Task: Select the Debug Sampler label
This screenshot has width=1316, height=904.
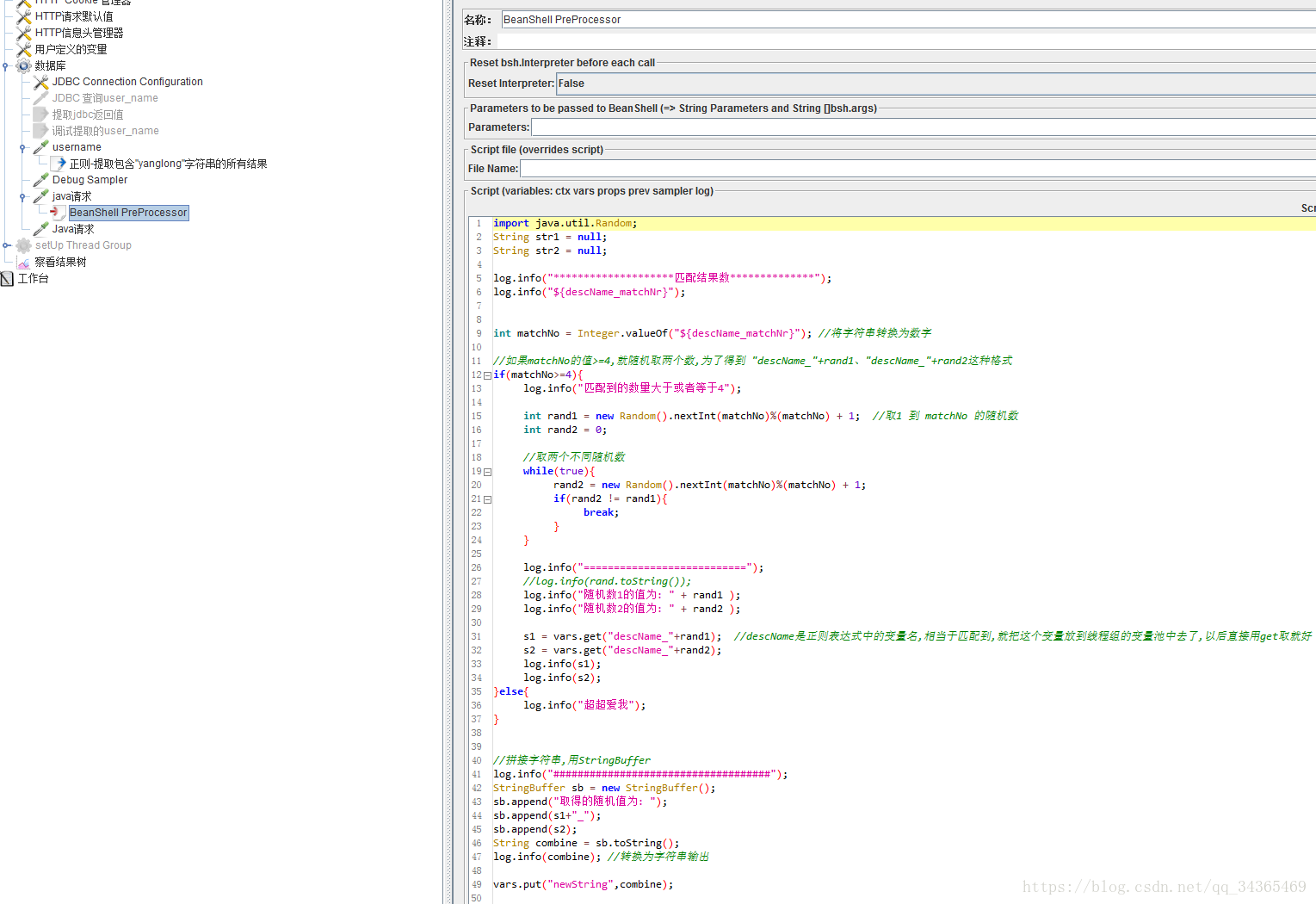Action: (90, 180)
